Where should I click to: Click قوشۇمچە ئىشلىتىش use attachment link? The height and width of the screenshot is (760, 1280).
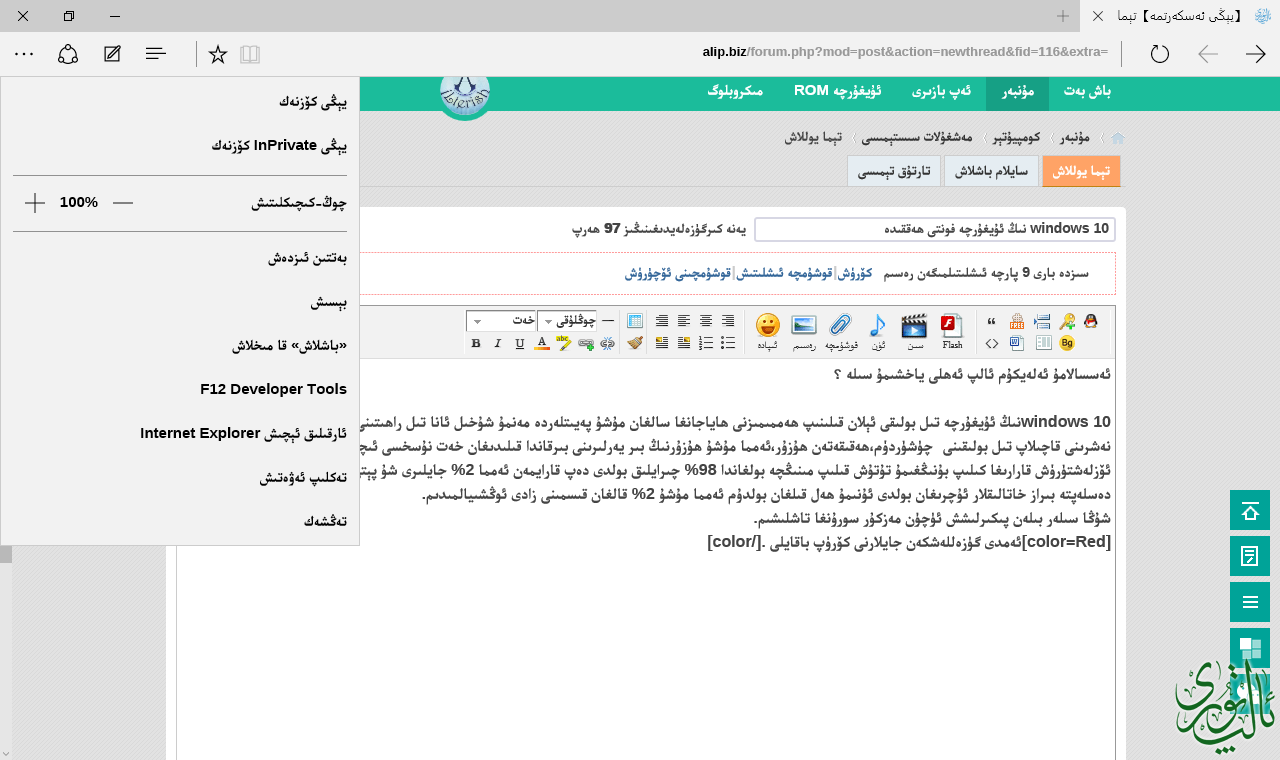(784, 273)
